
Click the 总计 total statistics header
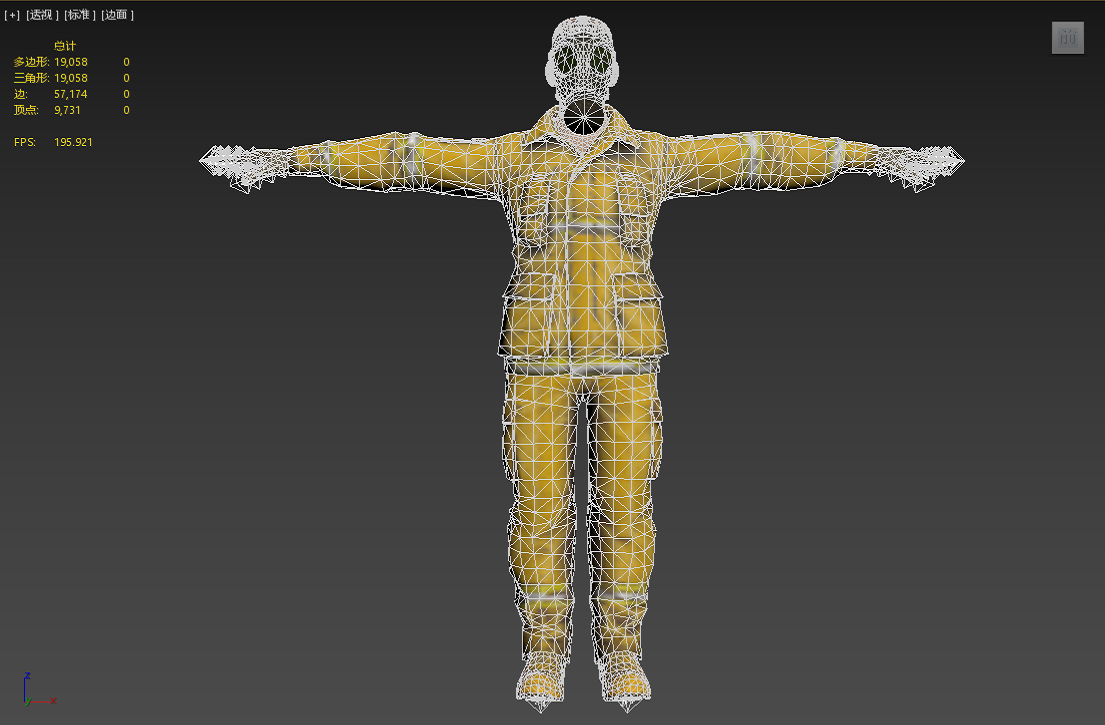pos(65,46)
